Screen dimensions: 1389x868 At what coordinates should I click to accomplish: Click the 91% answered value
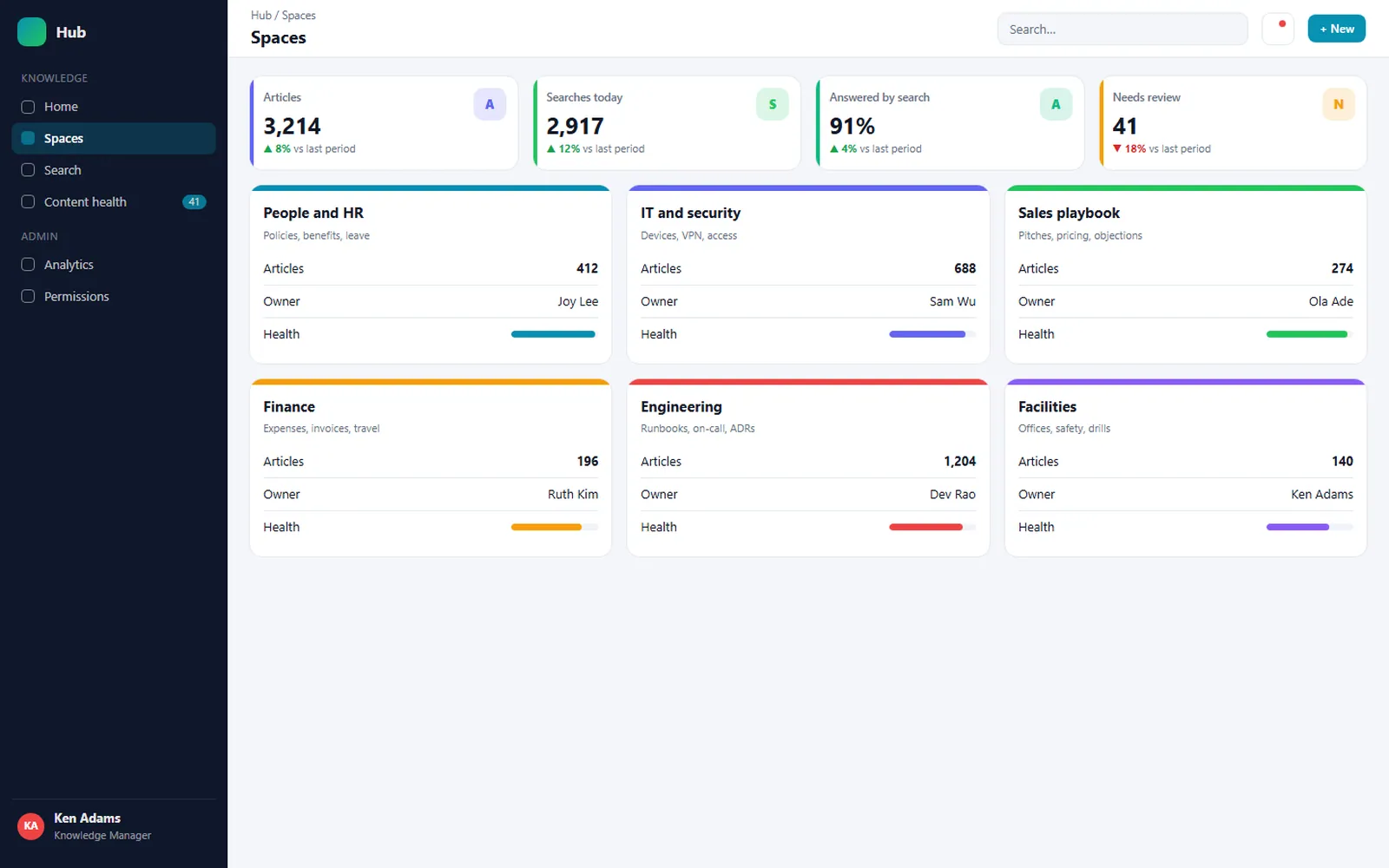tap(852, 126)
